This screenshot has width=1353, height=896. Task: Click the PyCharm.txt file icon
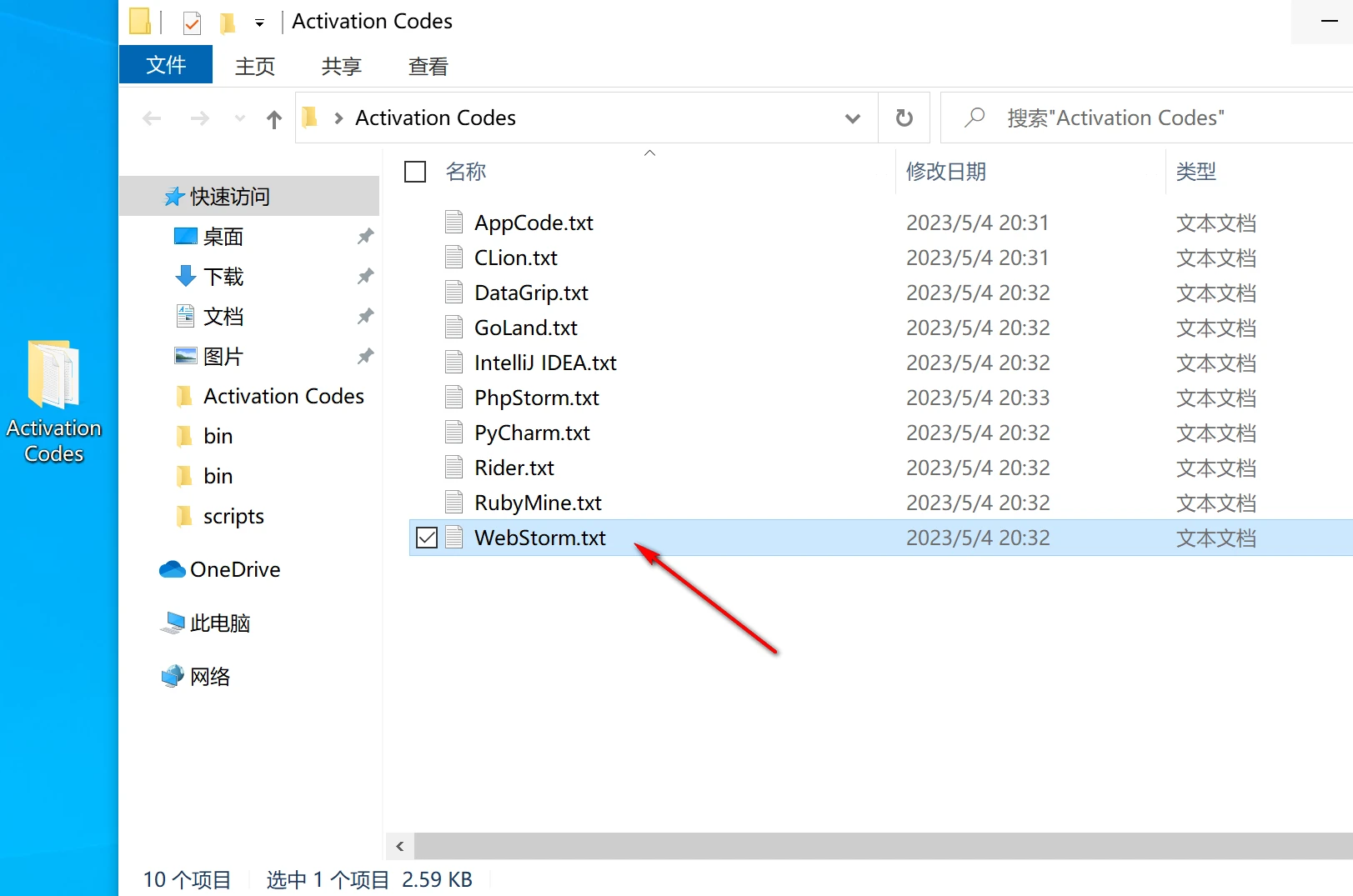coord(454,432)
